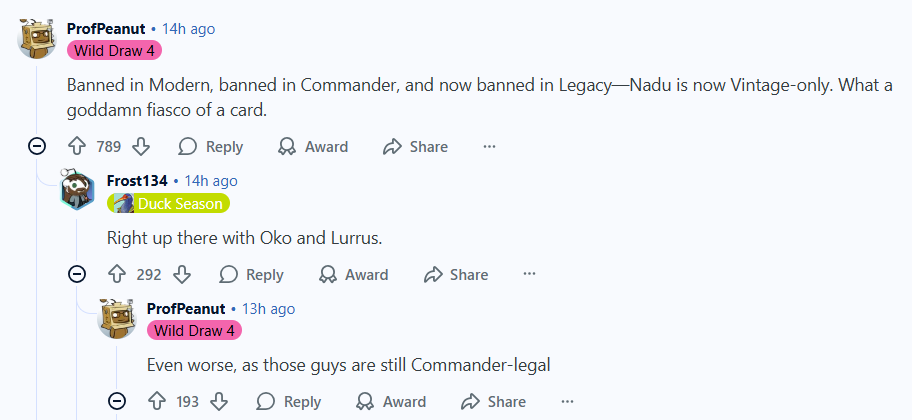The height and width of the screenshot is (420, 912).
Task: Open more options on the 789-point comment
Action: pos(489,147)
